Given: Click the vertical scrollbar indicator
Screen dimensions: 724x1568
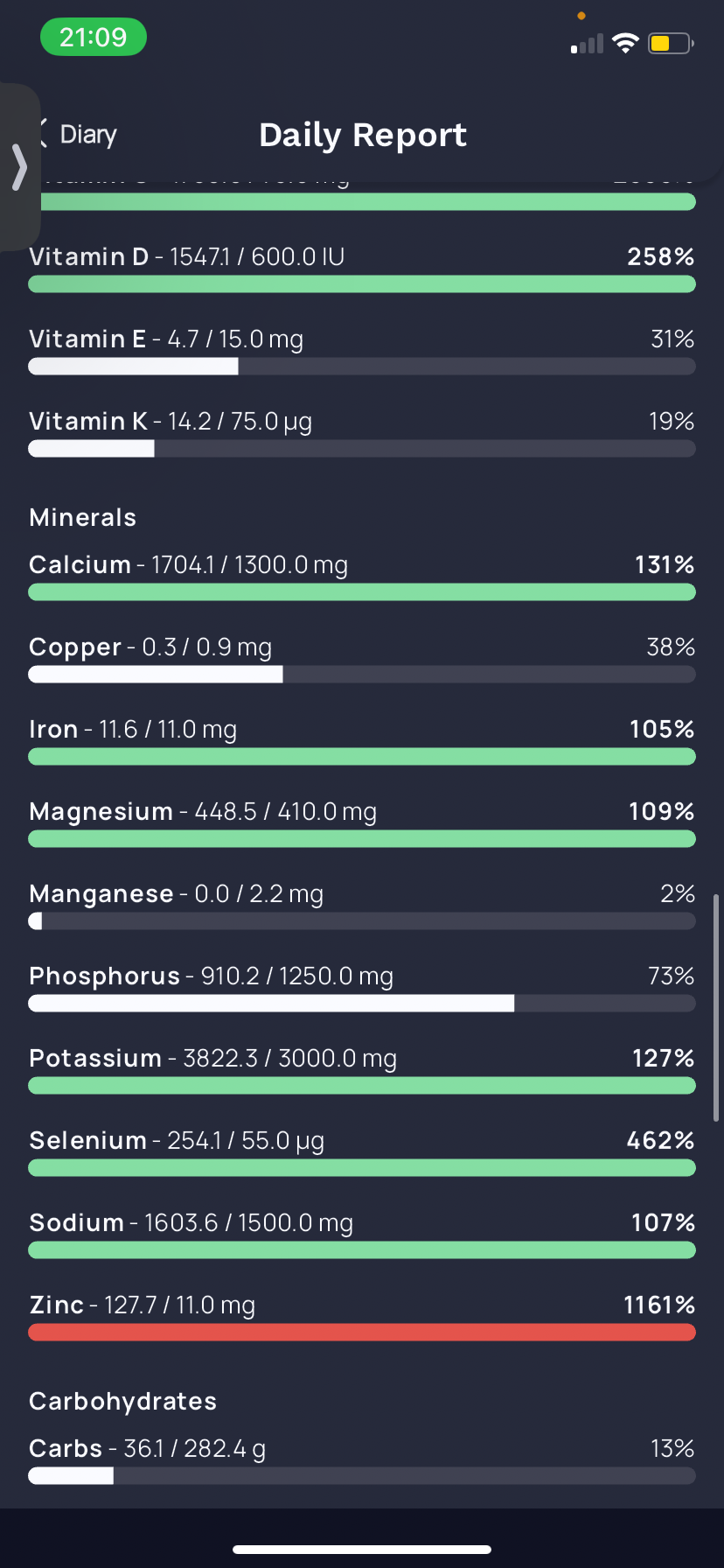Looking at the screenshot, I should tap(716, 1008).
